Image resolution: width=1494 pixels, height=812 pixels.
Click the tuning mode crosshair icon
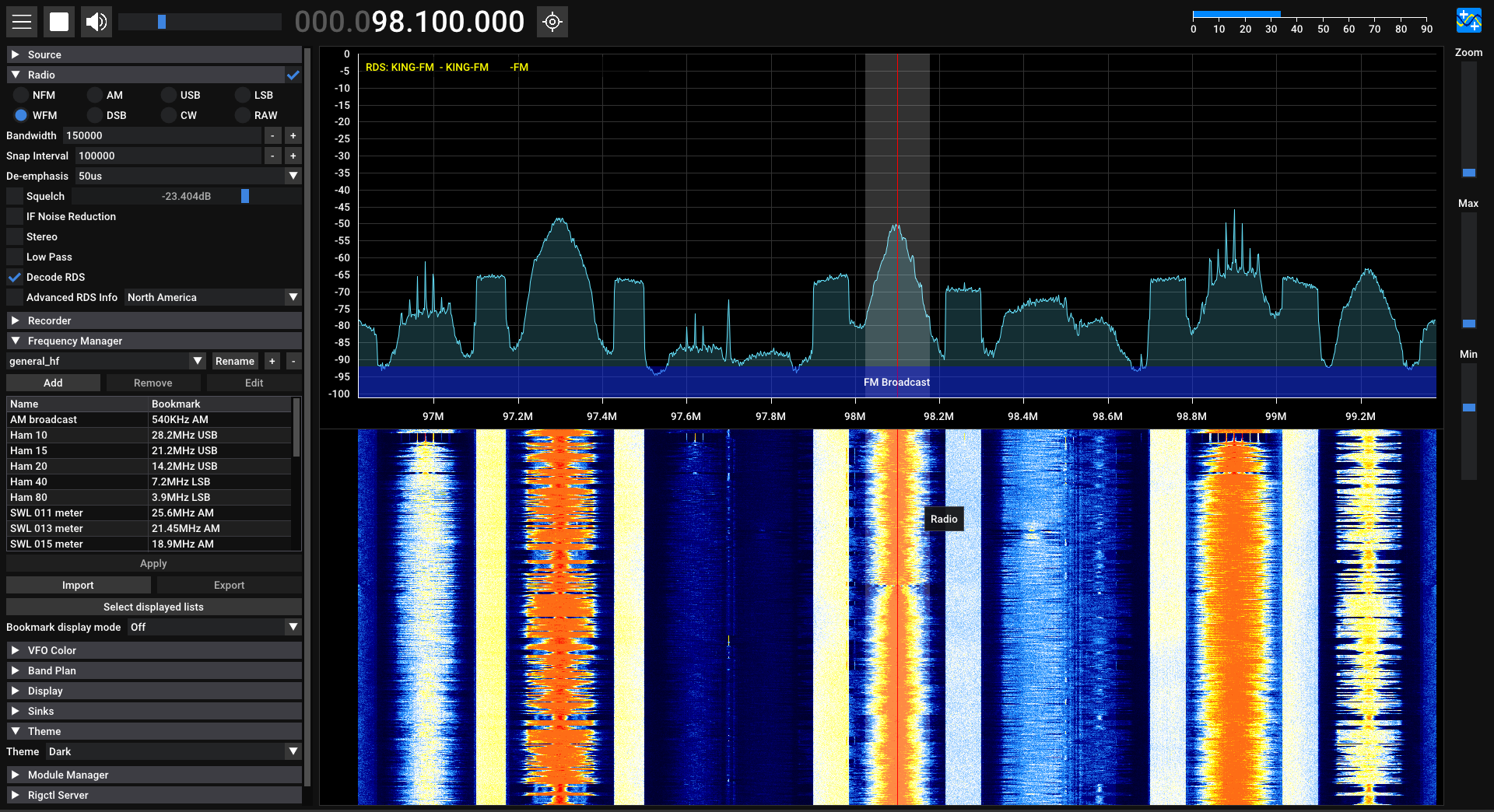(x=552, y=22)
